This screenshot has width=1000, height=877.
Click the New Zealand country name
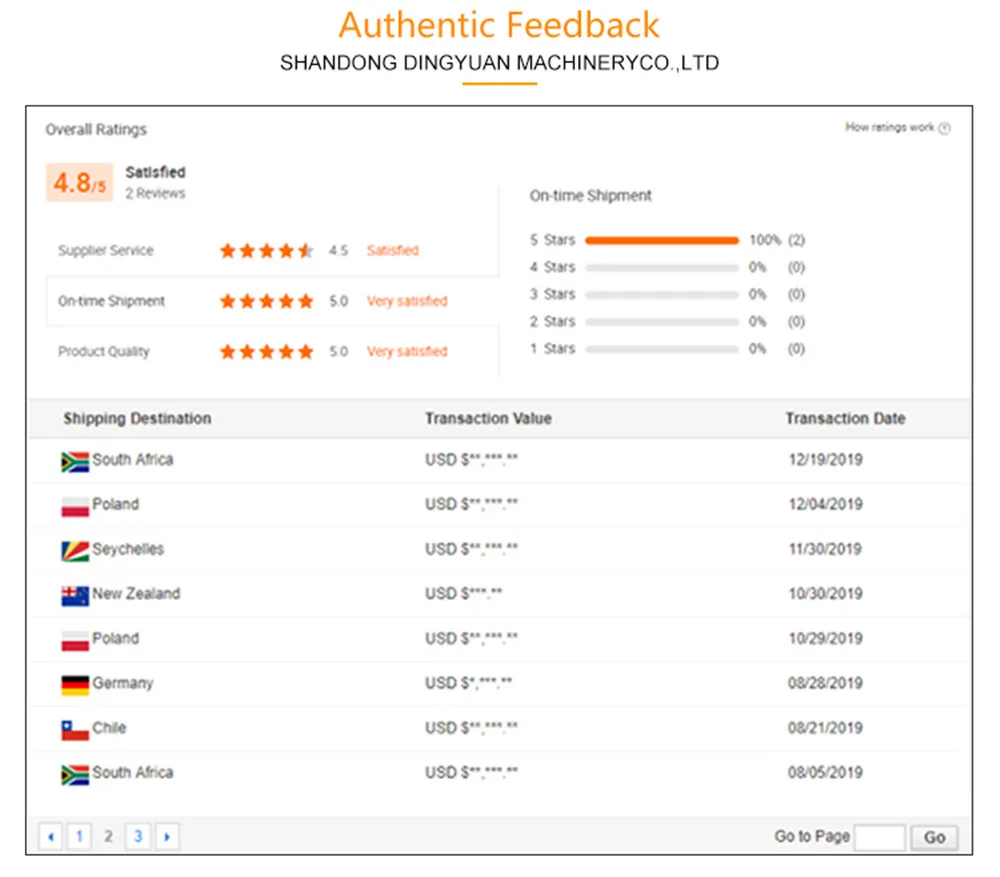click(136, 594)
